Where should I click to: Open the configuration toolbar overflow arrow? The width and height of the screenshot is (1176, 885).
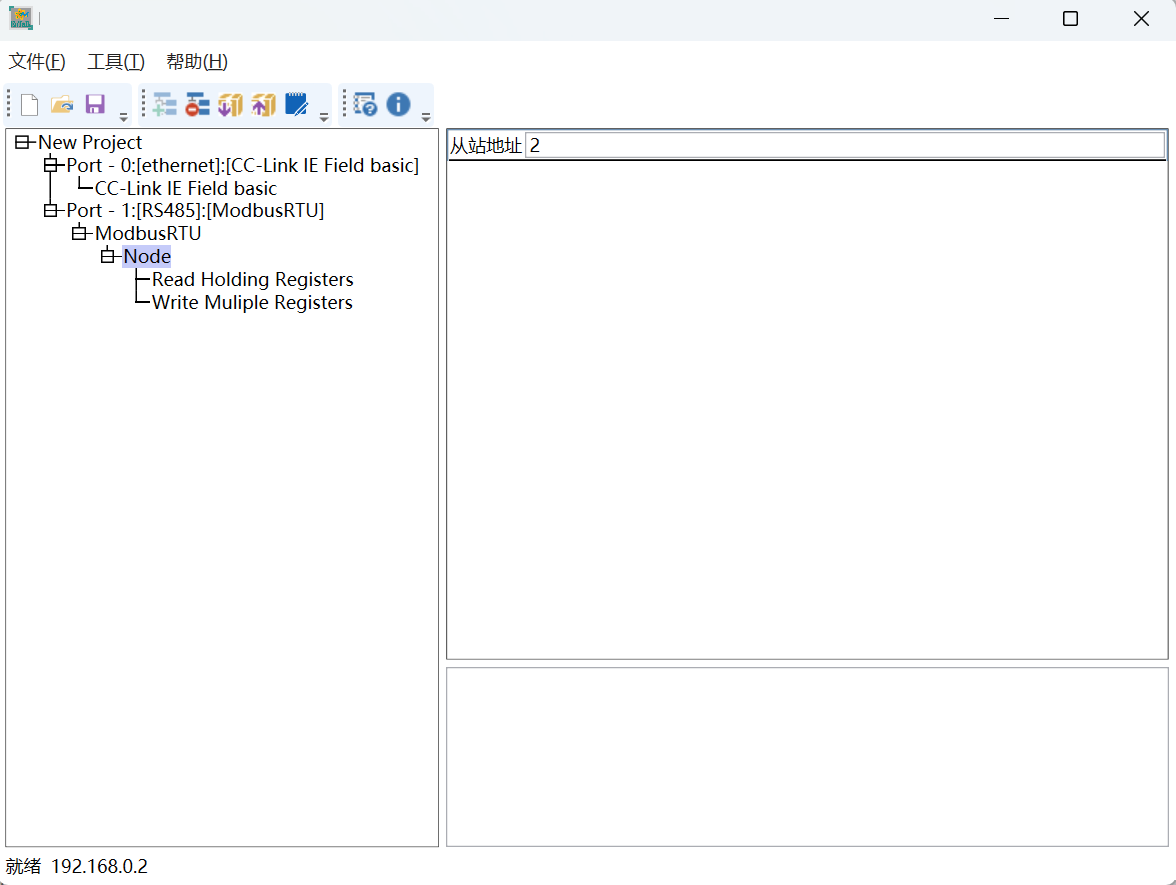pyautogui.click(x=324, y=117)
